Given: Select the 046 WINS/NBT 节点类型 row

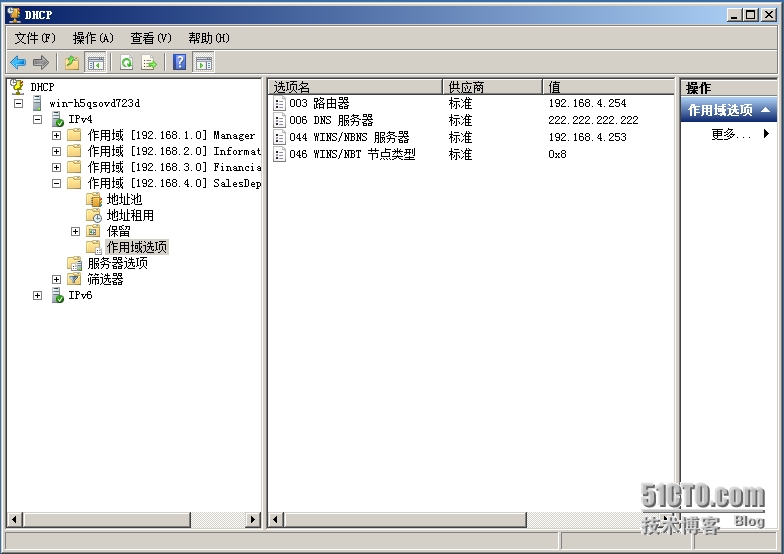Looking at the screenshot, I should tap(471, 154).
